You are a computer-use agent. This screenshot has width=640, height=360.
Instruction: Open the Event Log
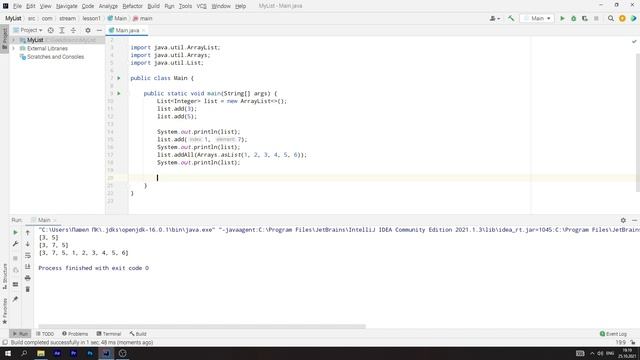[613, 334]
